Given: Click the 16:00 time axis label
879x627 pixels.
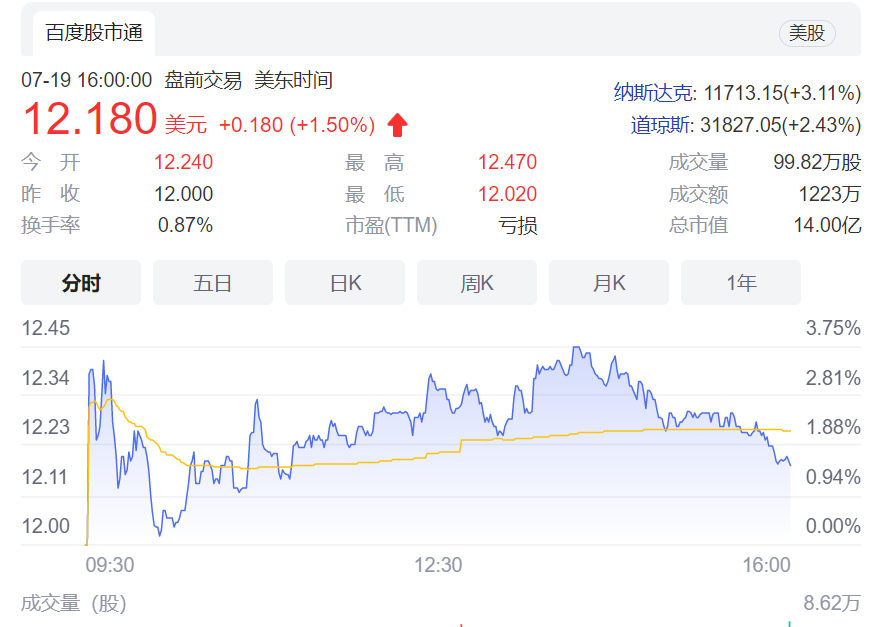Looking at the screenshot, I should (x=766, y=565).
